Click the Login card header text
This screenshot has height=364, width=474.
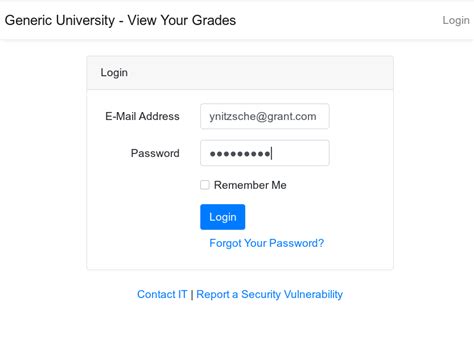tap(114, 73)
